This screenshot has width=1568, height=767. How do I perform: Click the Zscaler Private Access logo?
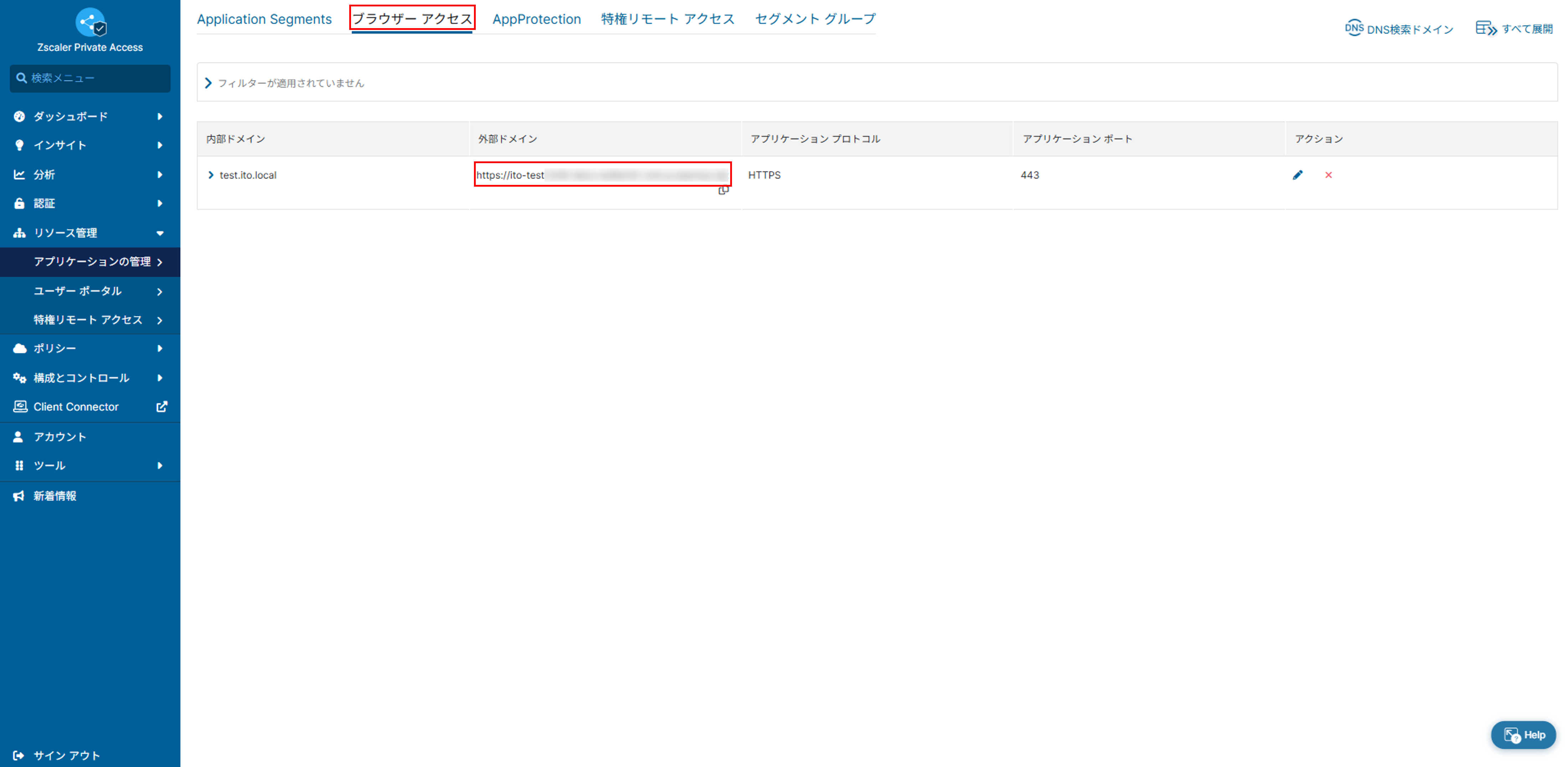coord(90,22)
